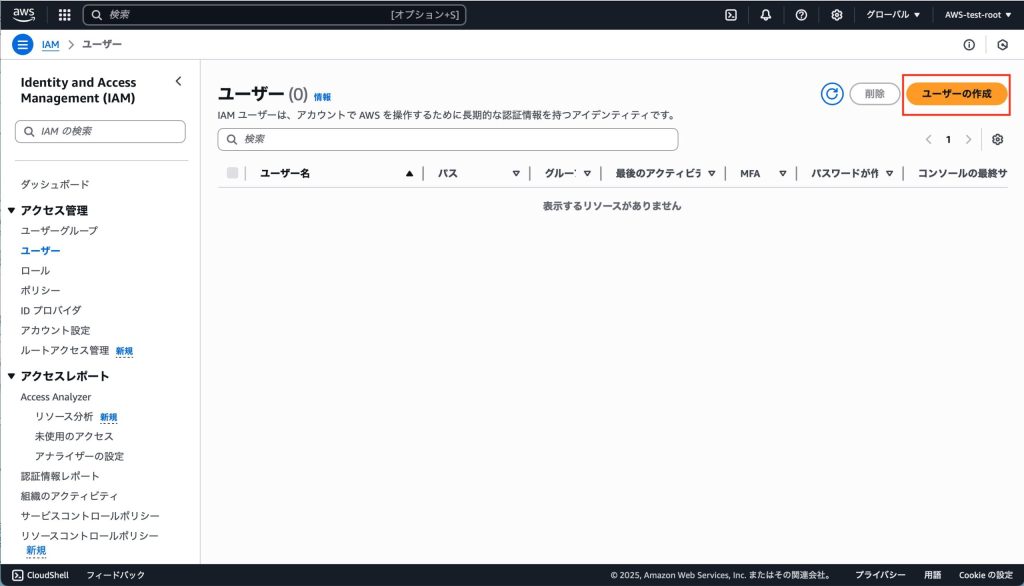
Task: Toggle the blue hamburger navigation menu
Action: pos(22,44)
